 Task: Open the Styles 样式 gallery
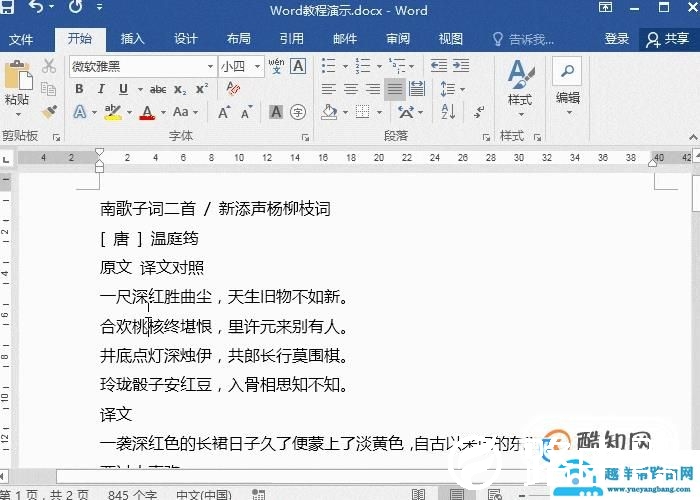(x=521, y=88)
